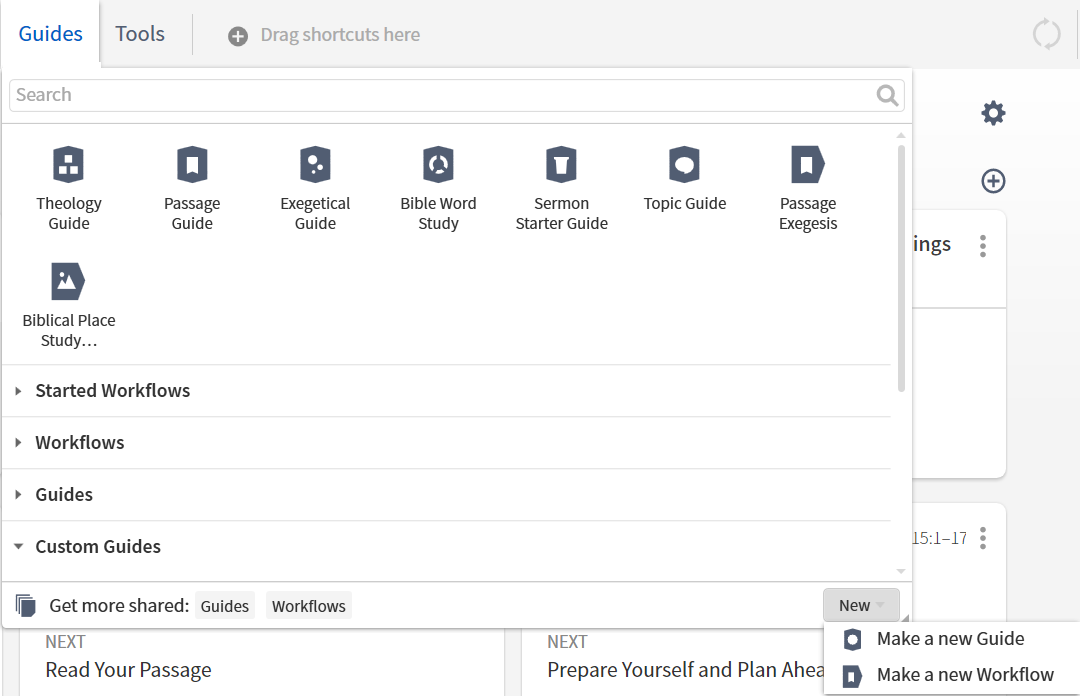Image resolution: width=1080 pixels, height=696 pixels.
Task: Switch to the Tools tab
Action: (x=140, y=33)
